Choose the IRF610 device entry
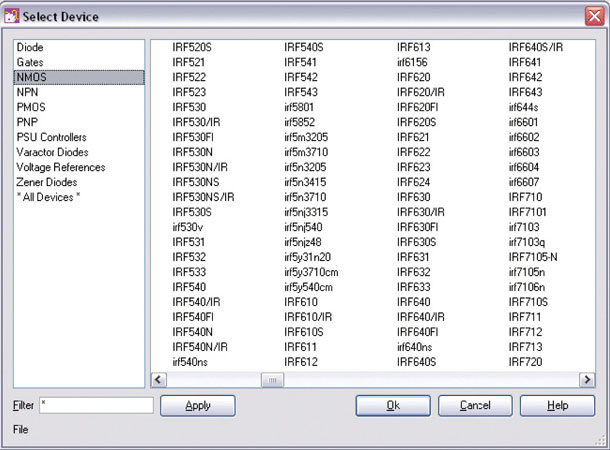 [x=301, y=301]
